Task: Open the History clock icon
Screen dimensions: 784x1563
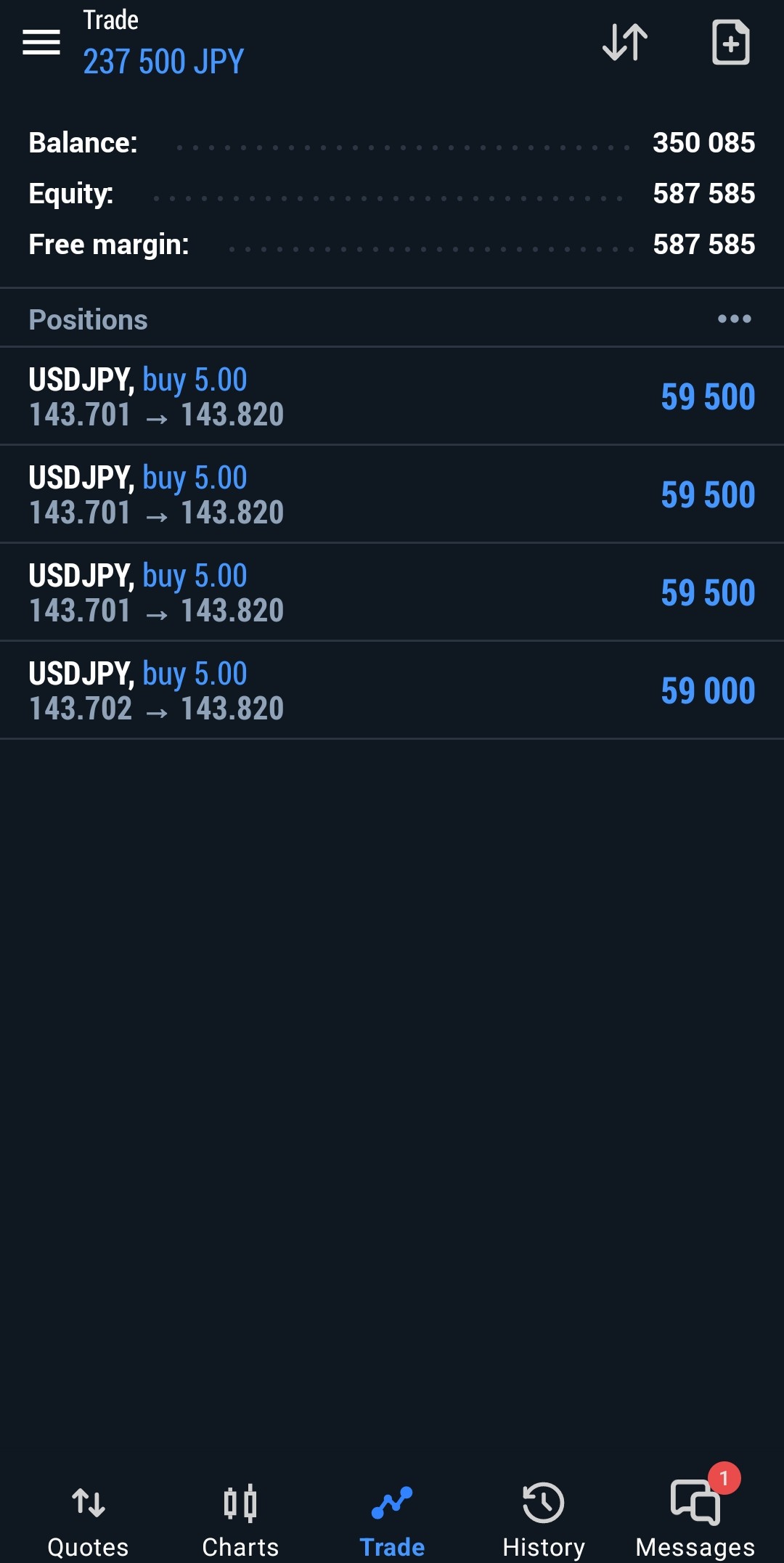Action: (x=543, y=1503)
